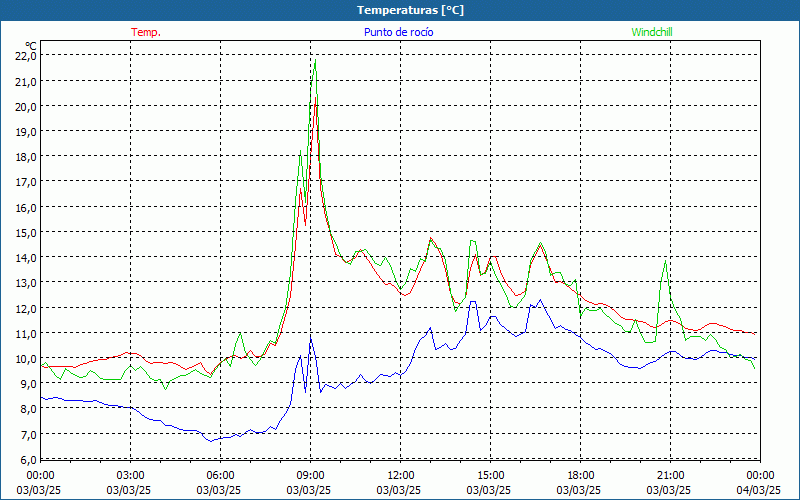Viewport: 800px width, 500px height.
Task: Click the 14,0 value on temperature axis
Action: click(25, 257)
